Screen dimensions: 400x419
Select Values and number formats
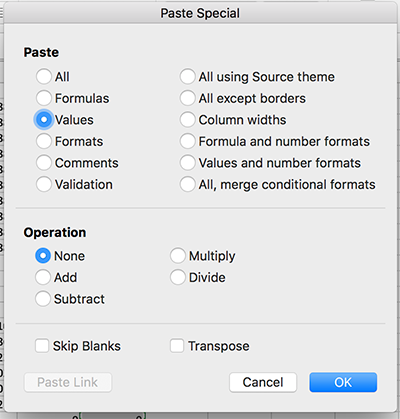click(187, 163)
